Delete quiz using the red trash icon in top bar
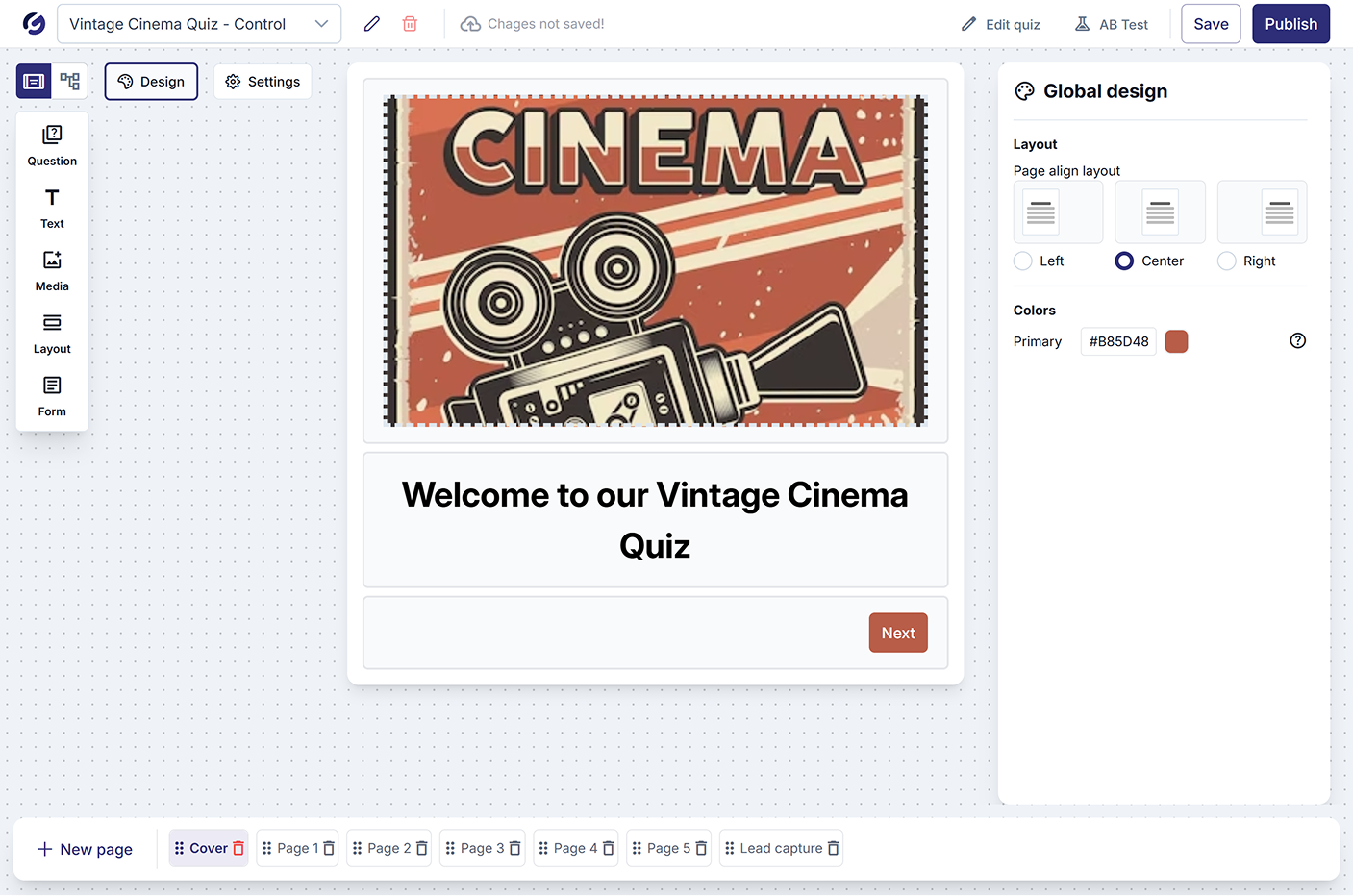 (410, 24)
